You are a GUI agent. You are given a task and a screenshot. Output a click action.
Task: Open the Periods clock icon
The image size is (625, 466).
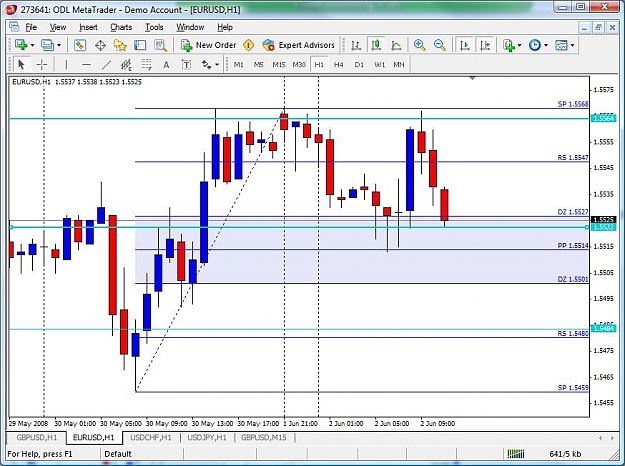535,45
